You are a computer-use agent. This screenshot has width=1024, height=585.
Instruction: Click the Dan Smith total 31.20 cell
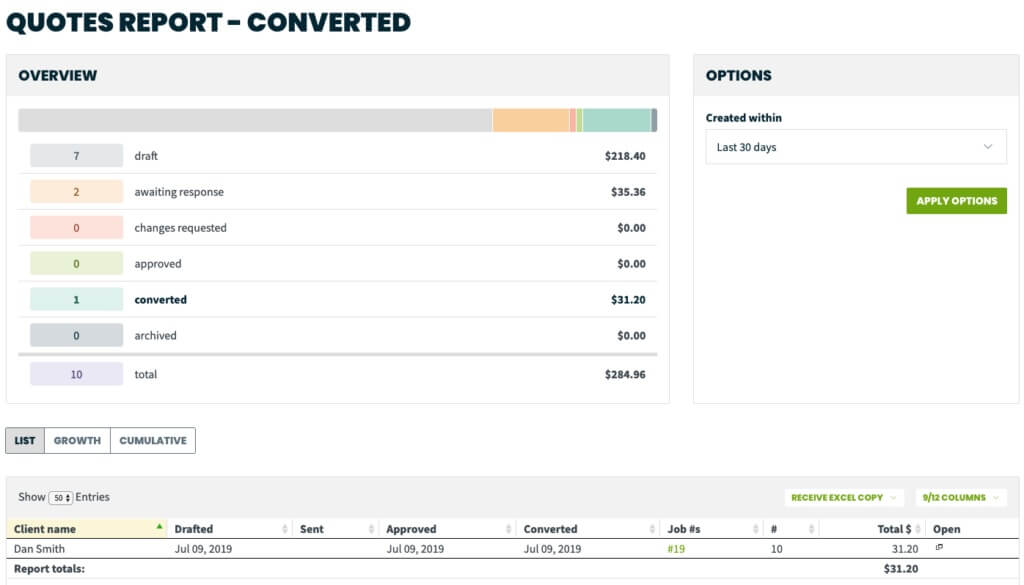(905, 549)
